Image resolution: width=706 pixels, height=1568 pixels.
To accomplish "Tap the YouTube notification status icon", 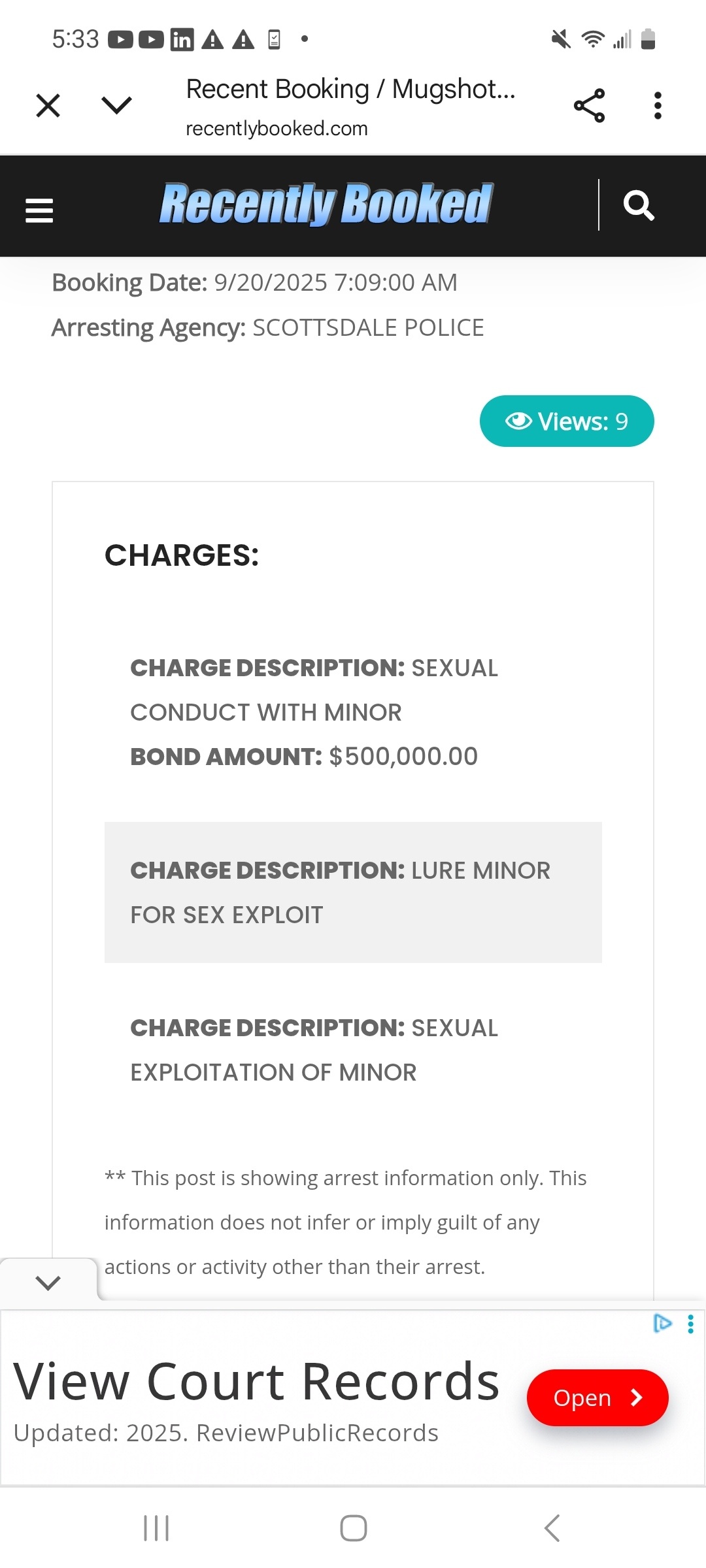I will (120, 40).
